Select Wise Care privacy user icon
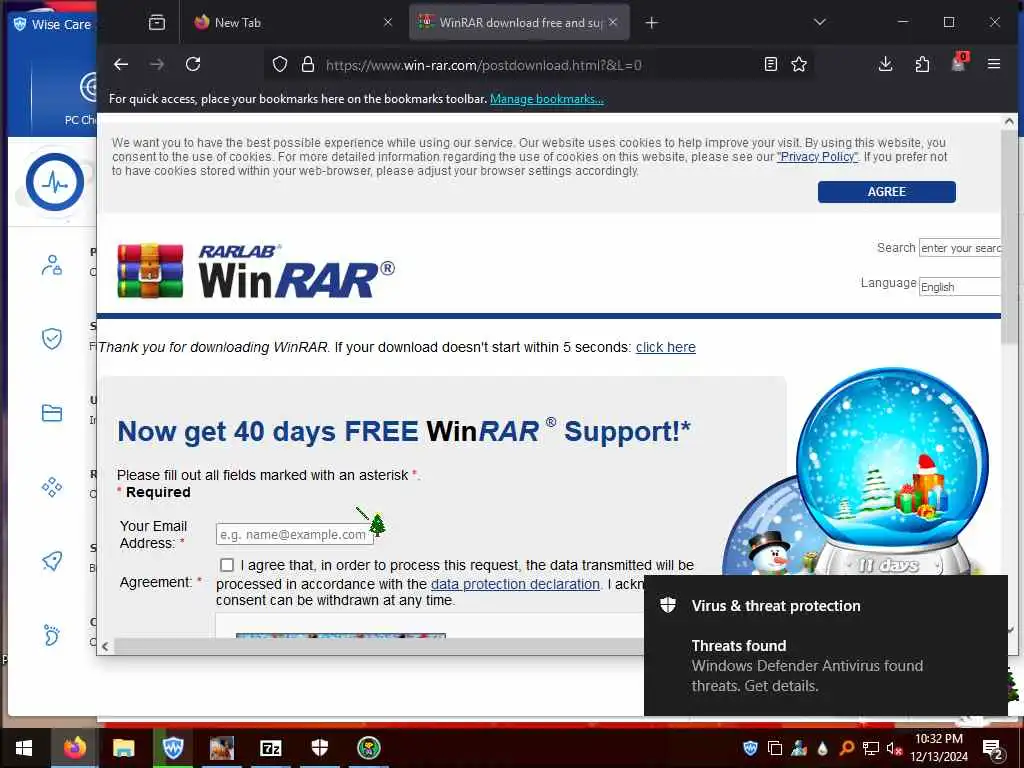1024x768 pixels. point(52,265)
